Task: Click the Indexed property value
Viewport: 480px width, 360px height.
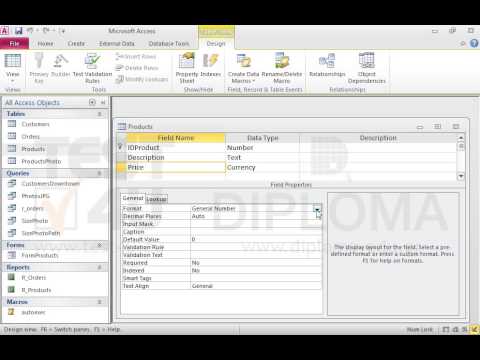Action: point(256,271)
